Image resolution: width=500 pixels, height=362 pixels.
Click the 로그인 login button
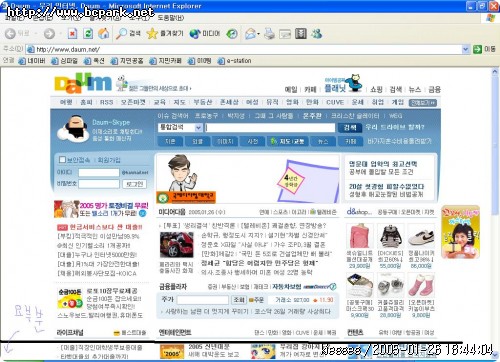point(134,184)
